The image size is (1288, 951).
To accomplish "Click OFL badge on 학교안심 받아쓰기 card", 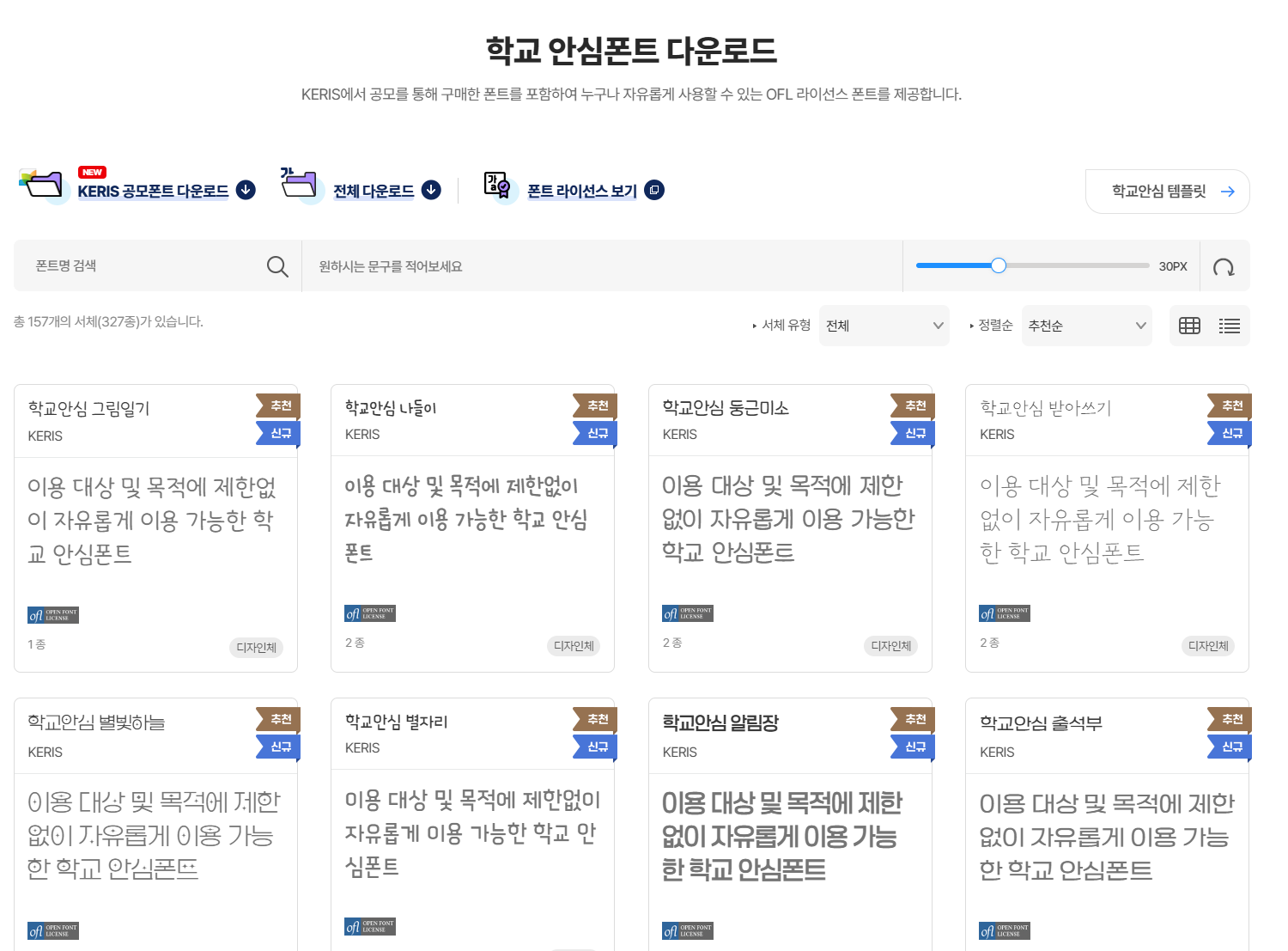I will [x=1005, y=613].
